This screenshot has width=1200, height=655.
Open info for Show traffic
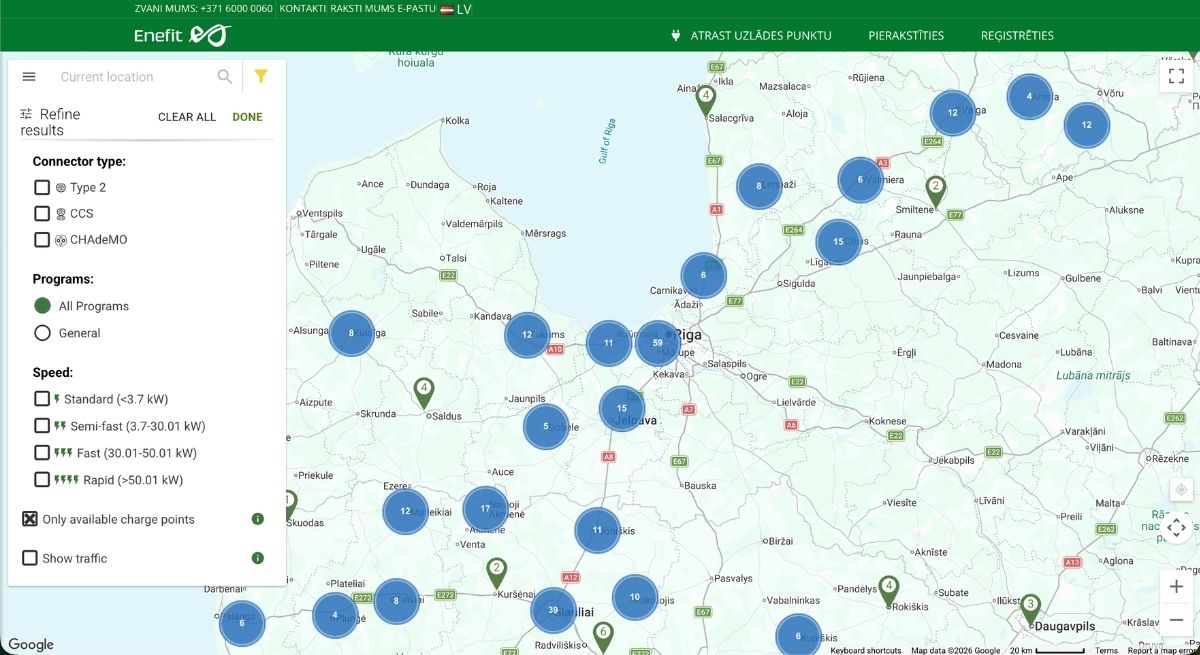point(257,558)
